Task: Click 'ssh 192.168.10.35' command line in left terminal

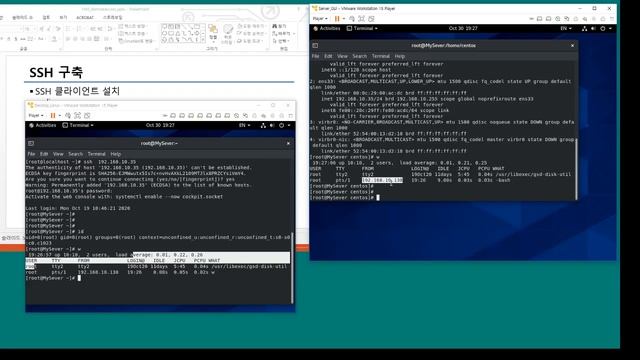Action: (81, 162)
